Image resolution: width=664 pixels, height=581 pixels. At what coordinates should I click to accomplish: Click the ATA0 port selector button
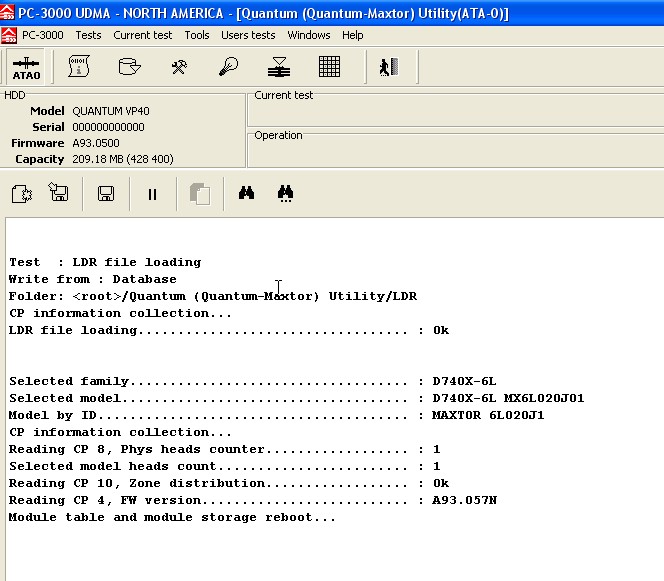tap(26, 67)
